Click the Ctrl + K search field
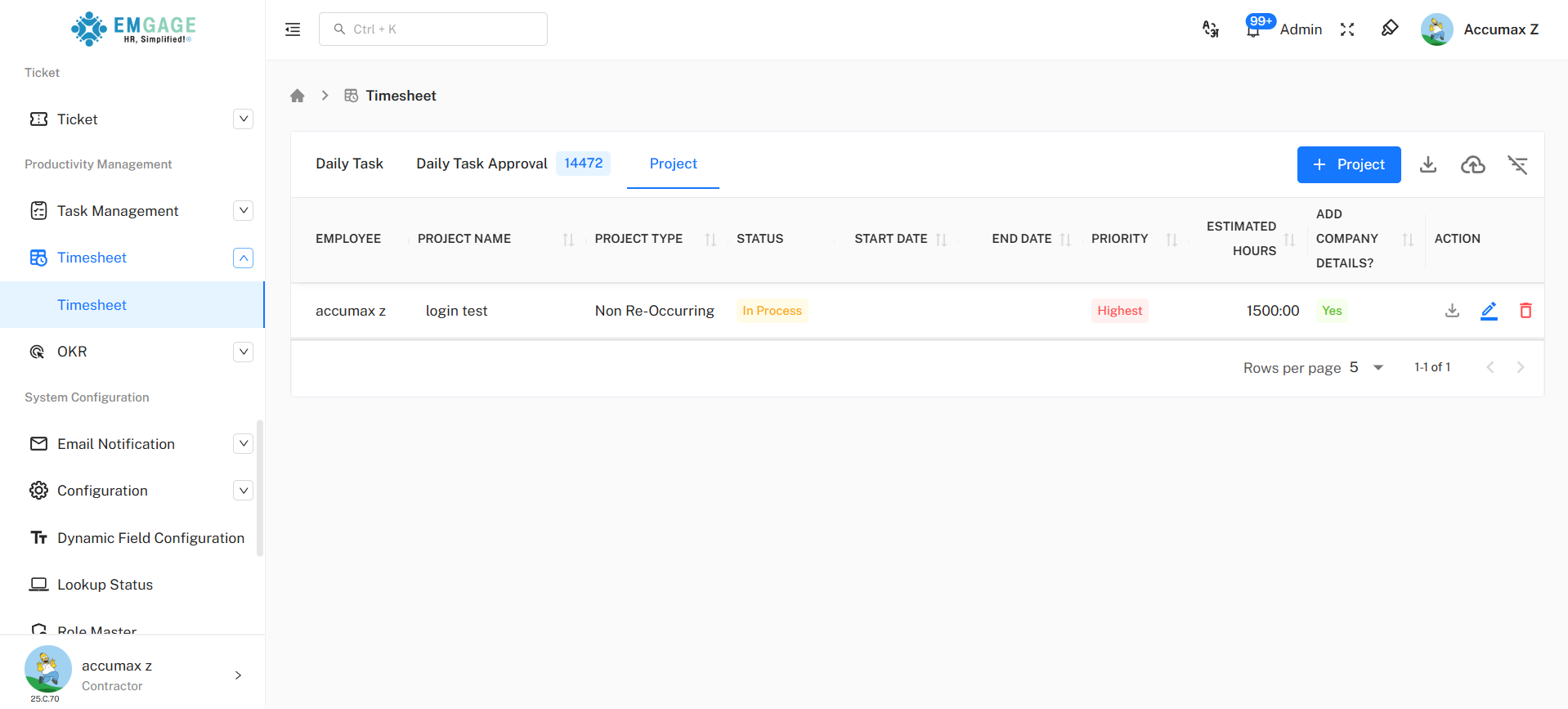Image resolution: width=1568 pixels, height=709 pixels. coord(433,29)
